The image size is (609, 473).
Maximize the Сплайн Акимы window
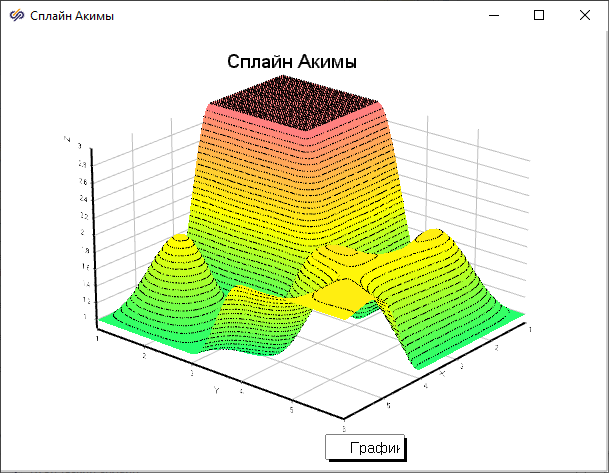click(539, 15)
